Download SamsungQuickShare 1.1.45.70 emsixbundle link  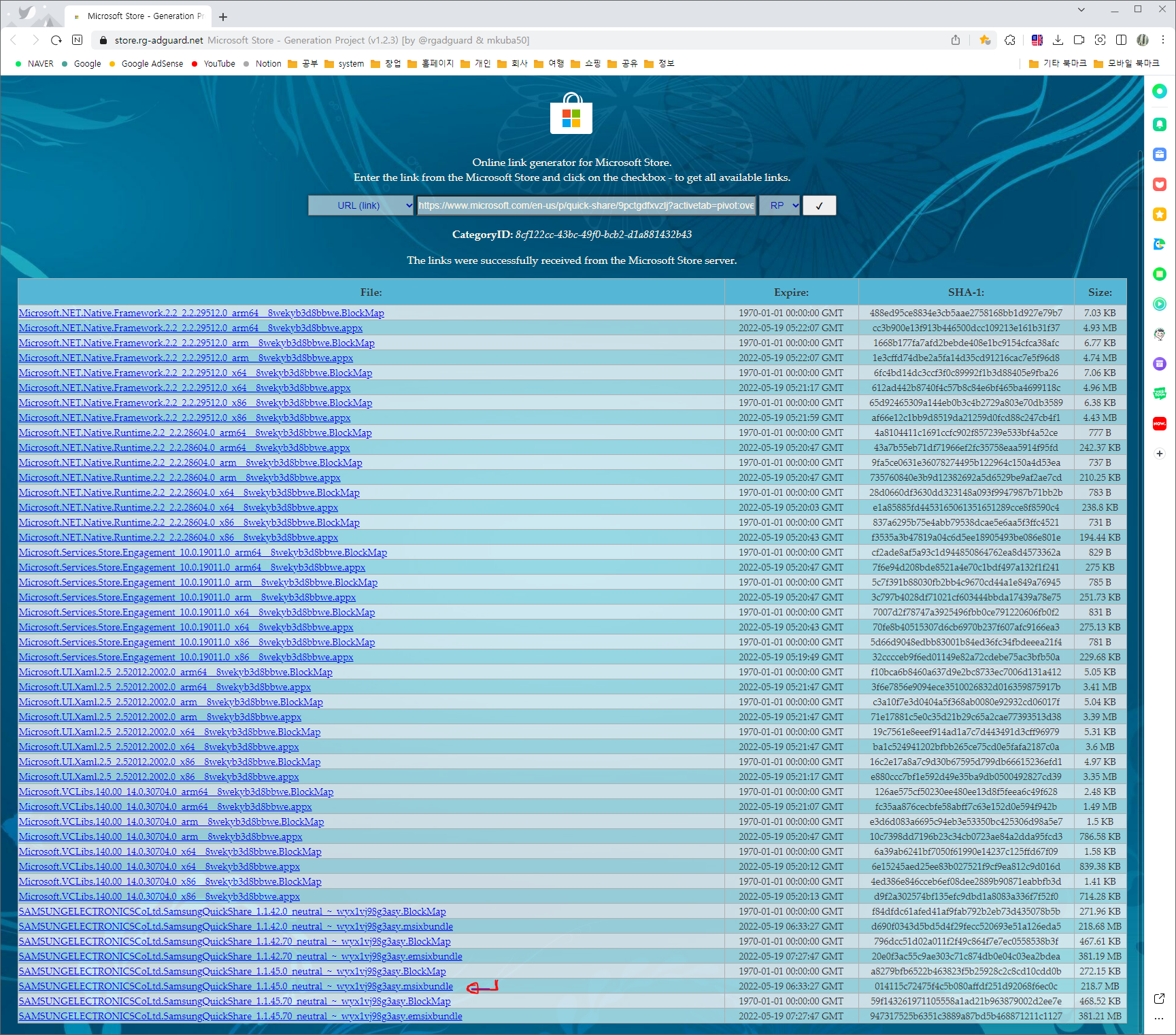click(241, 1016)
